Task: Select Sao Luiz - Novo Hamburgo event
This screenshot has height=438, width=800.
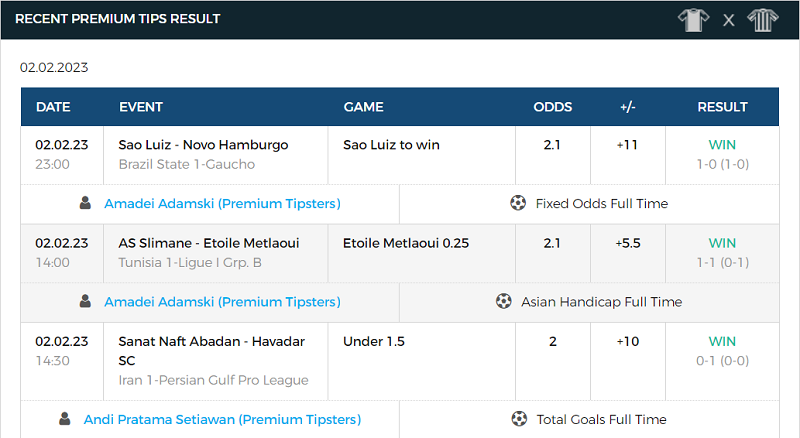Action: [x=203, y=145]
